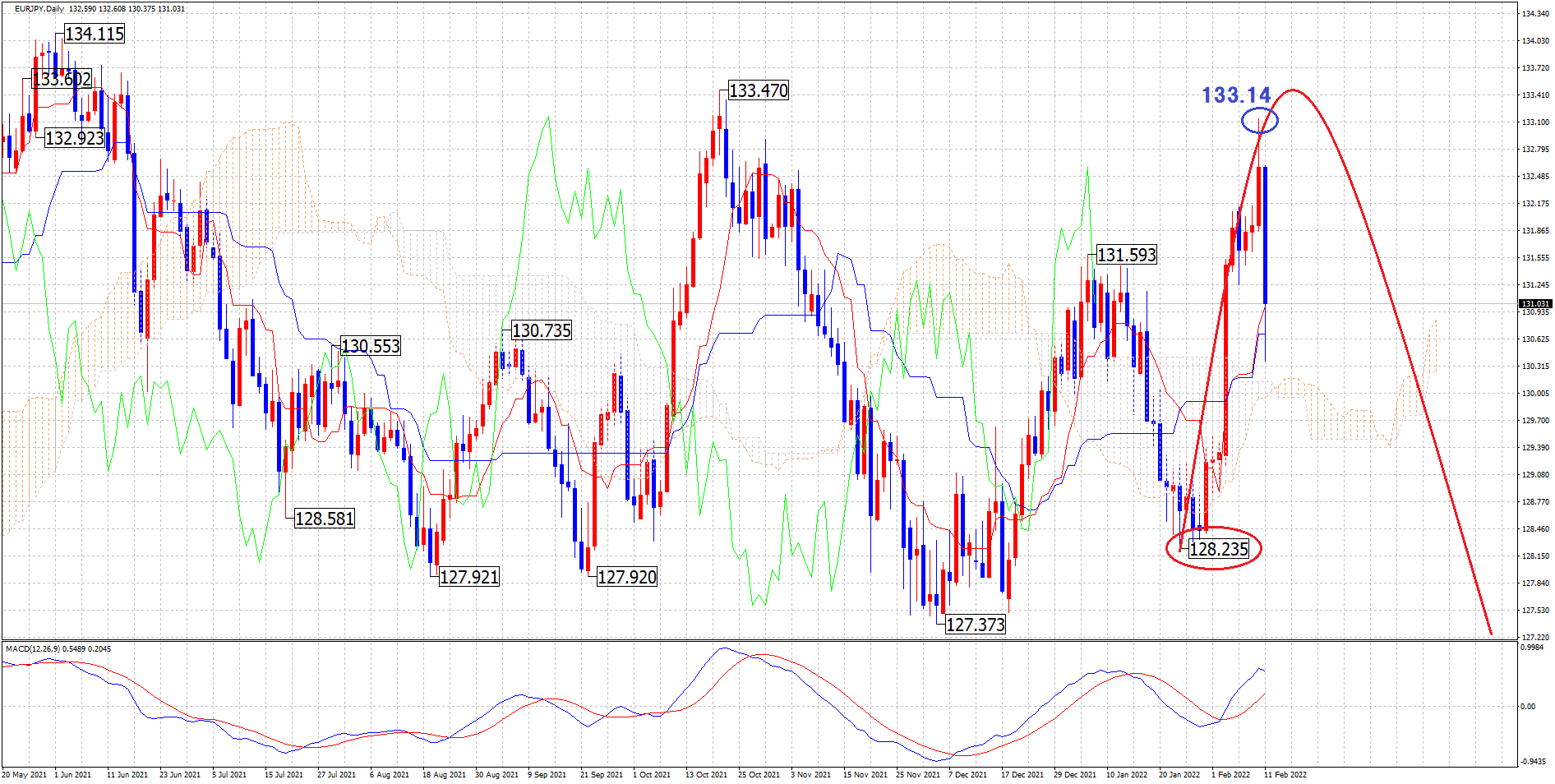
Task: Click the current price marker 131.031
Action: (x=1534, y=304)
